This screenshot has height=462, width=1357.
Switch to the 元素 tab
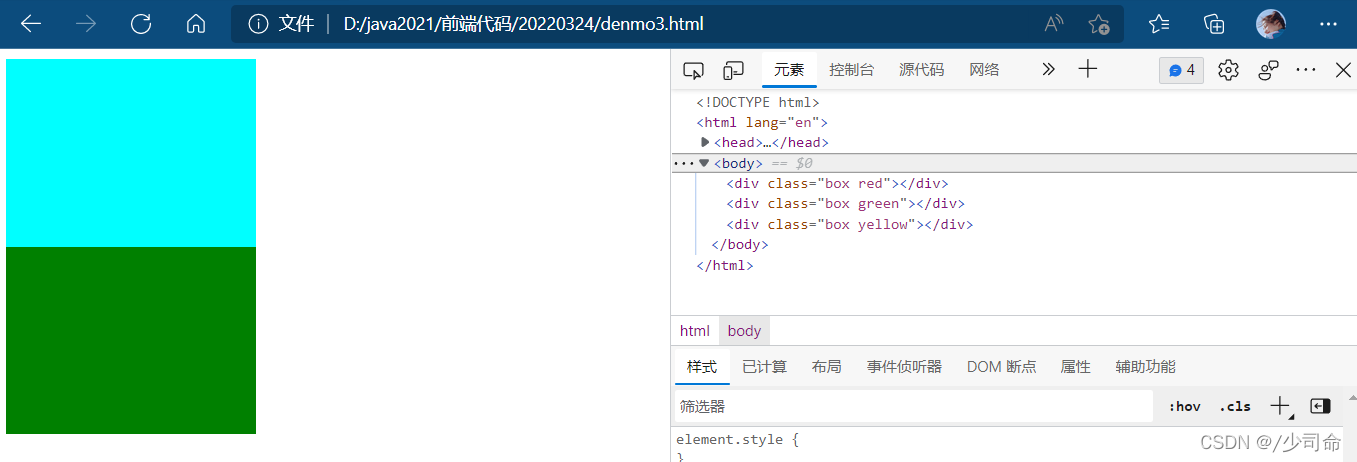789,70
